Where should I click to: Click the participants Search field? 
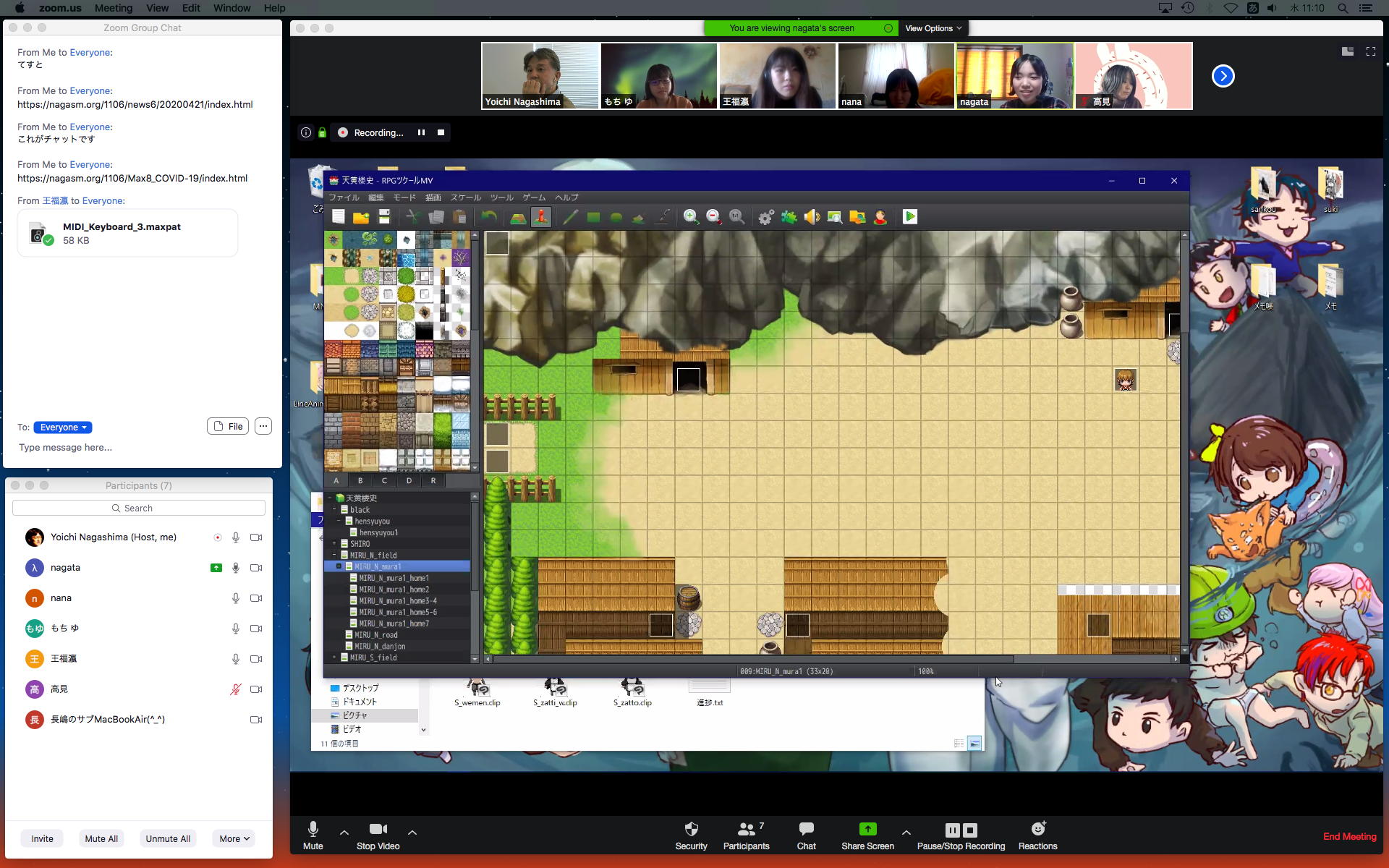coord(139,508)
